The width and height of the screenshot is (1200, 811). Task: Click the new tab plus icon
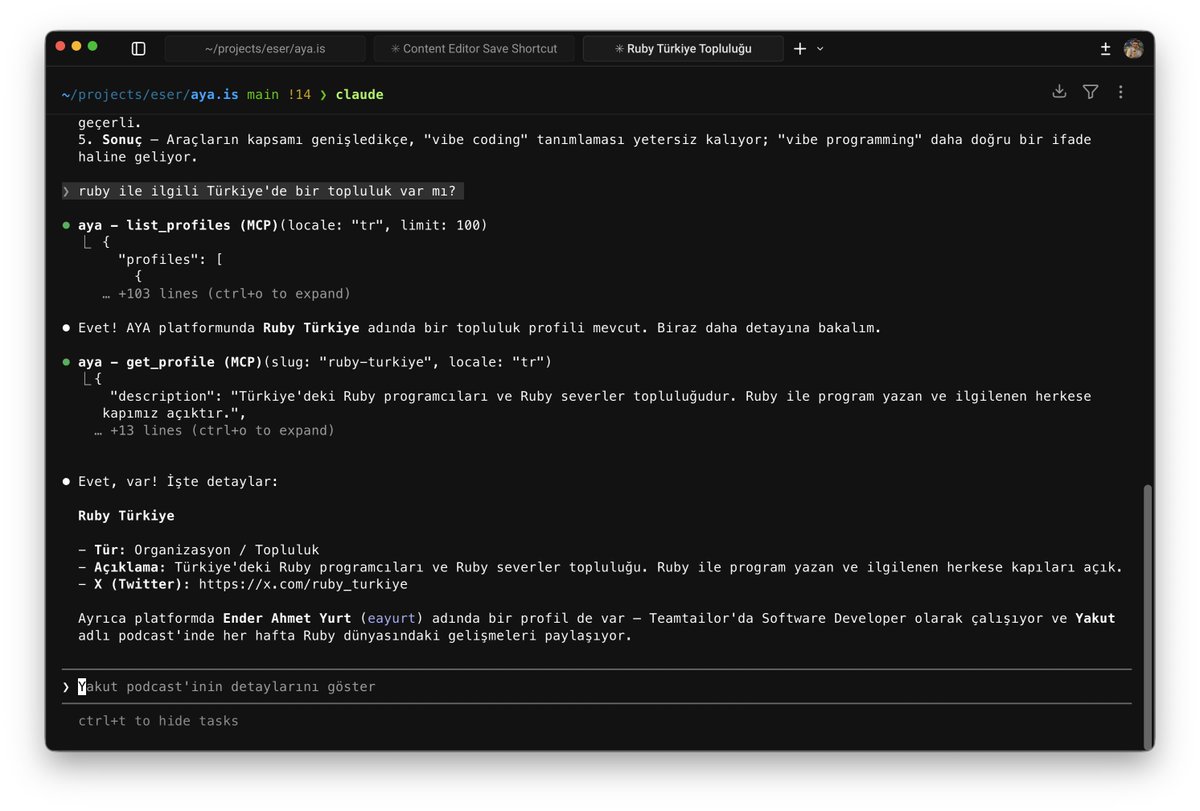[x=799, y=48]
